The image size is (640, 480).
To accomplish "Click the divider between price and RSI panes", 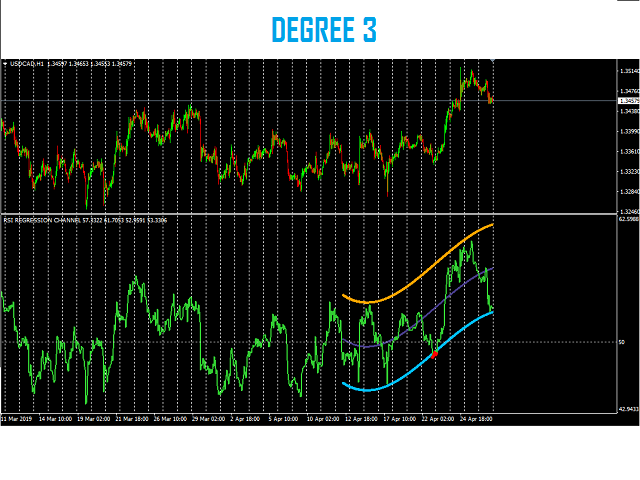I will 300,214.
